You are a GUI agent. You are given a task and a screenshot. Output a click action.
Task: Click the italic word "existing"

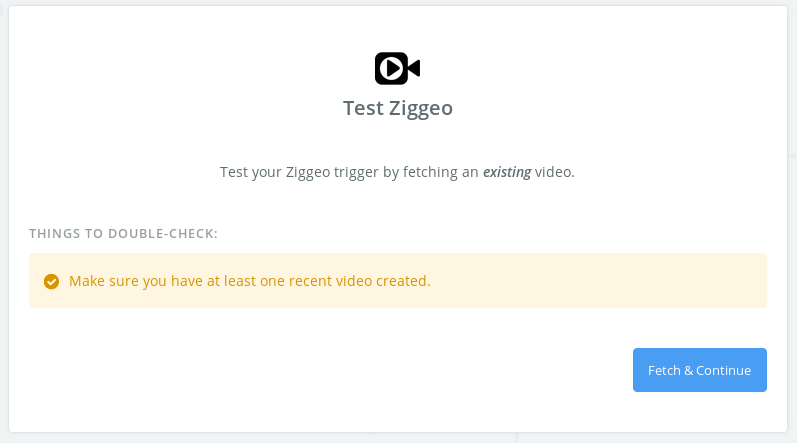click(x=507, y=172)
